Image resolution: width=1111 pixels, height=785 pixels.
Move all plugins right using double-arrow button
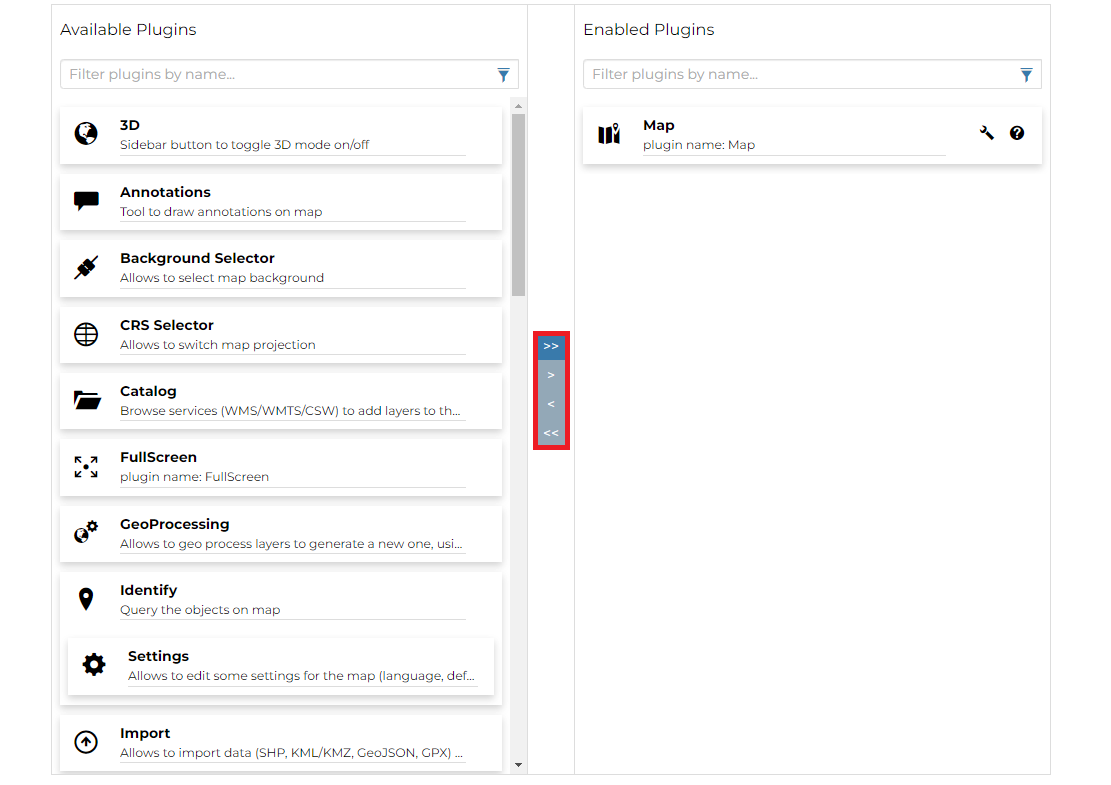551,345
